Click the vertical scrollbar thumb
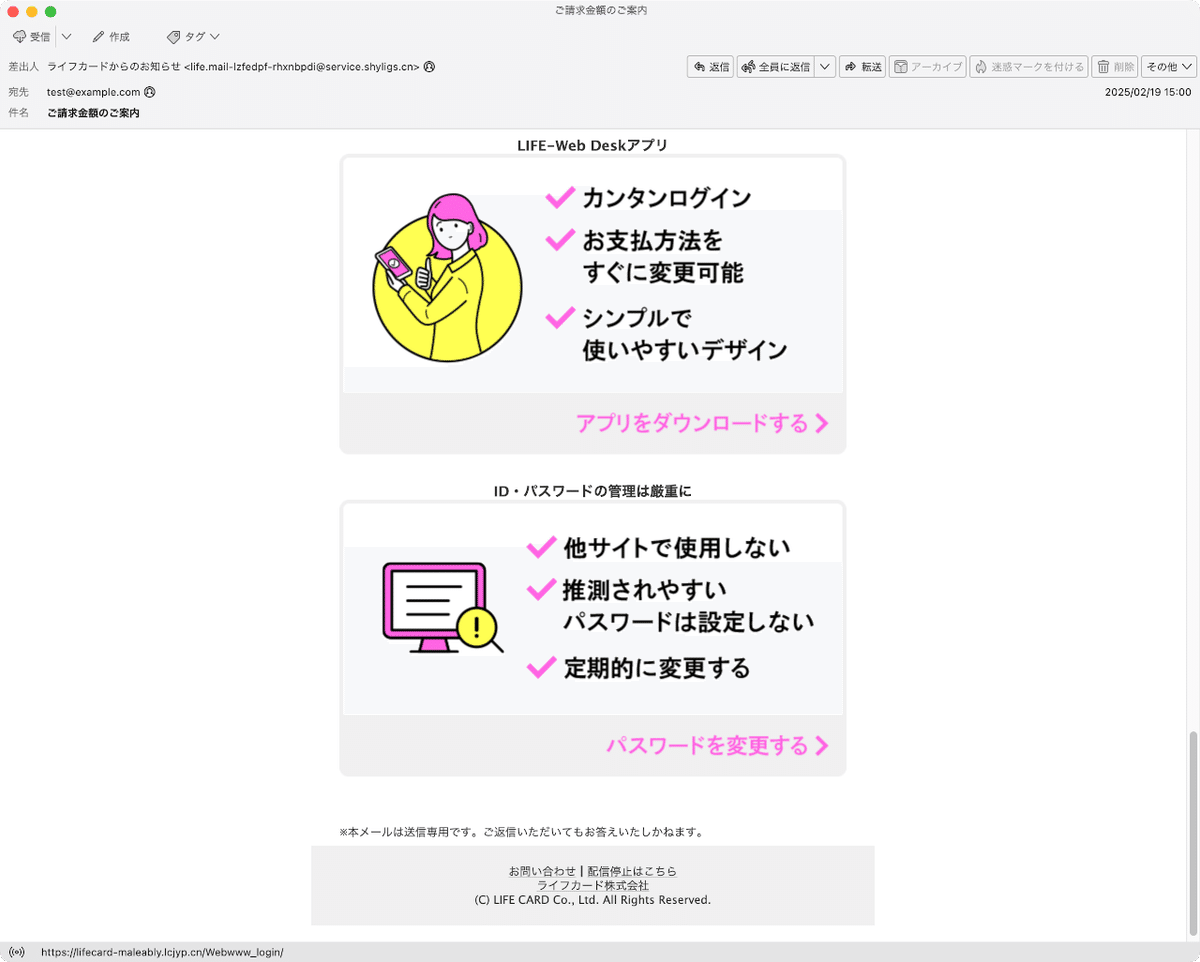This screenshot has width=1200, height=962. tap(1191, 832)
